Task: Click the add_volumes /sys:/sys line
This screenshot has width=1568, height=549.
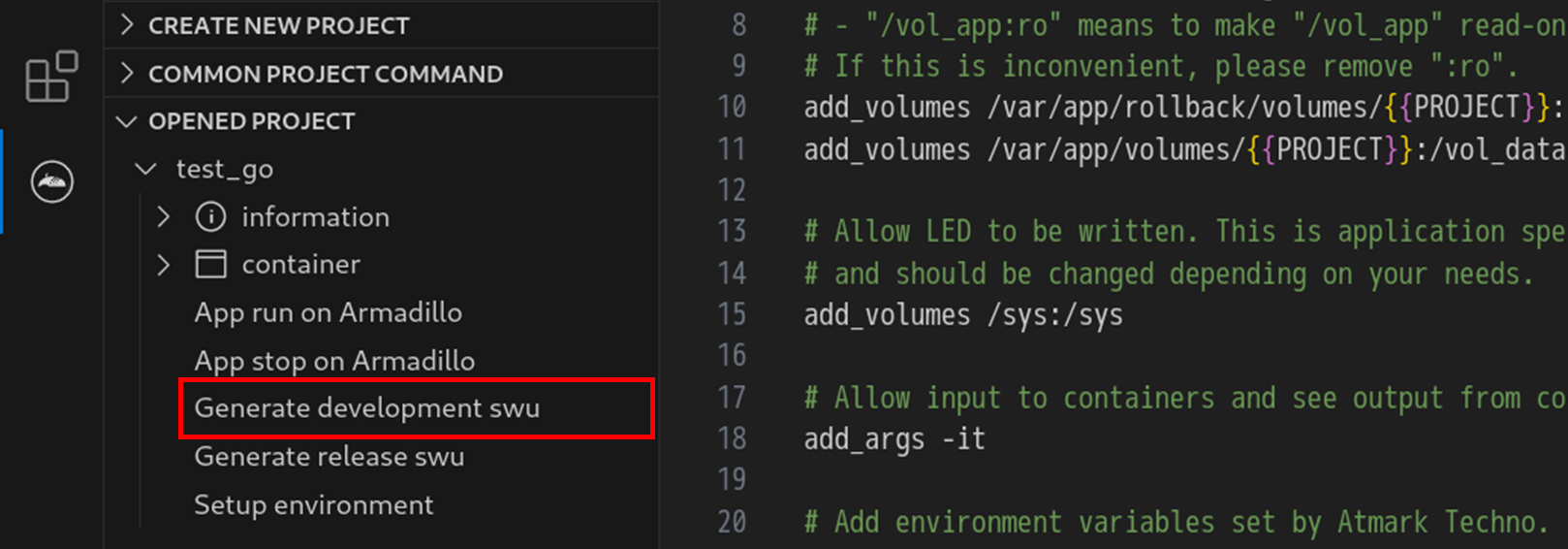Action: tap(963, 315)
